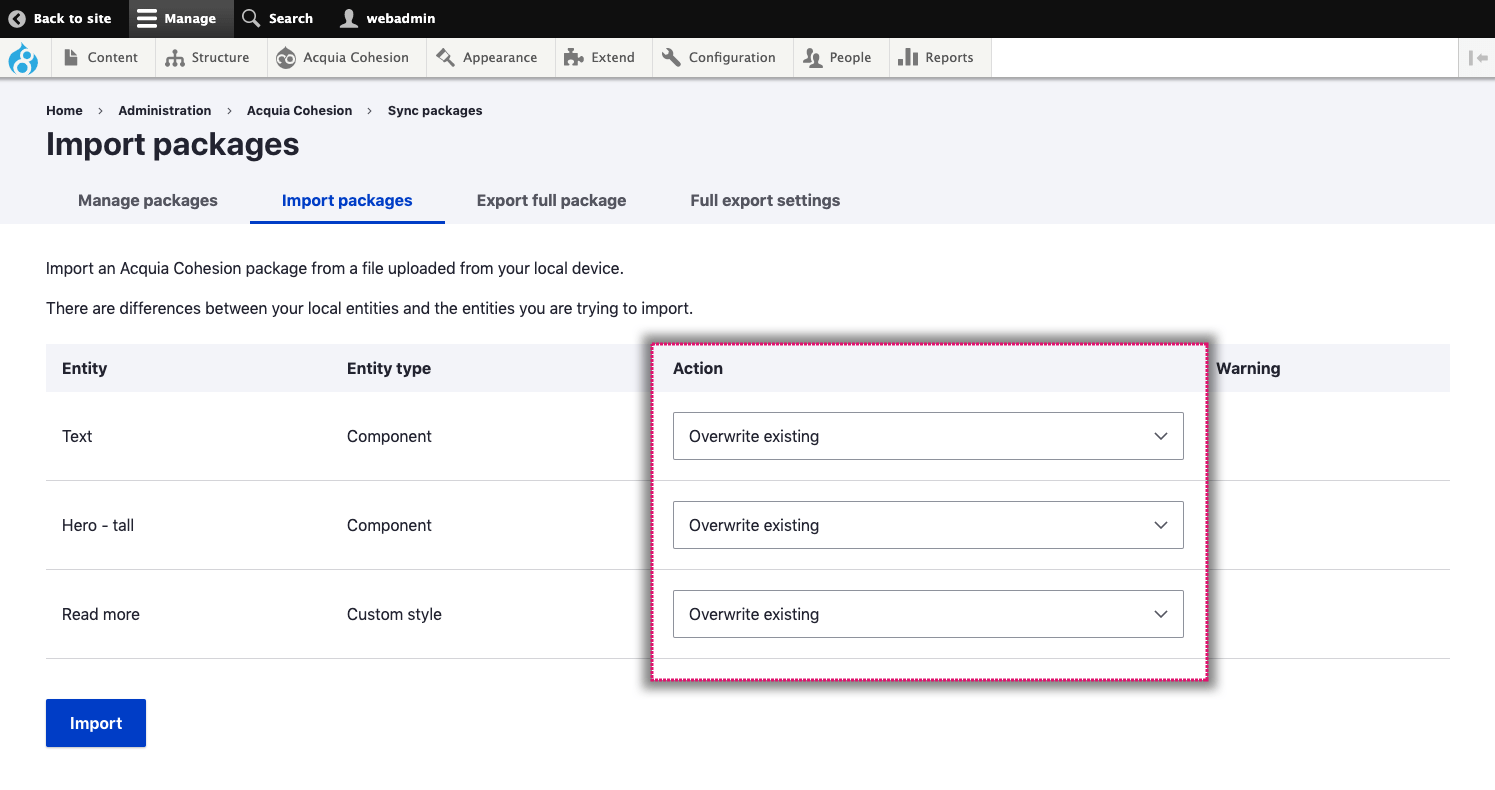This screenshot has width=1495, height=790.
Task: Click the Hero - tall entity cell
Action: click(98, 525)
